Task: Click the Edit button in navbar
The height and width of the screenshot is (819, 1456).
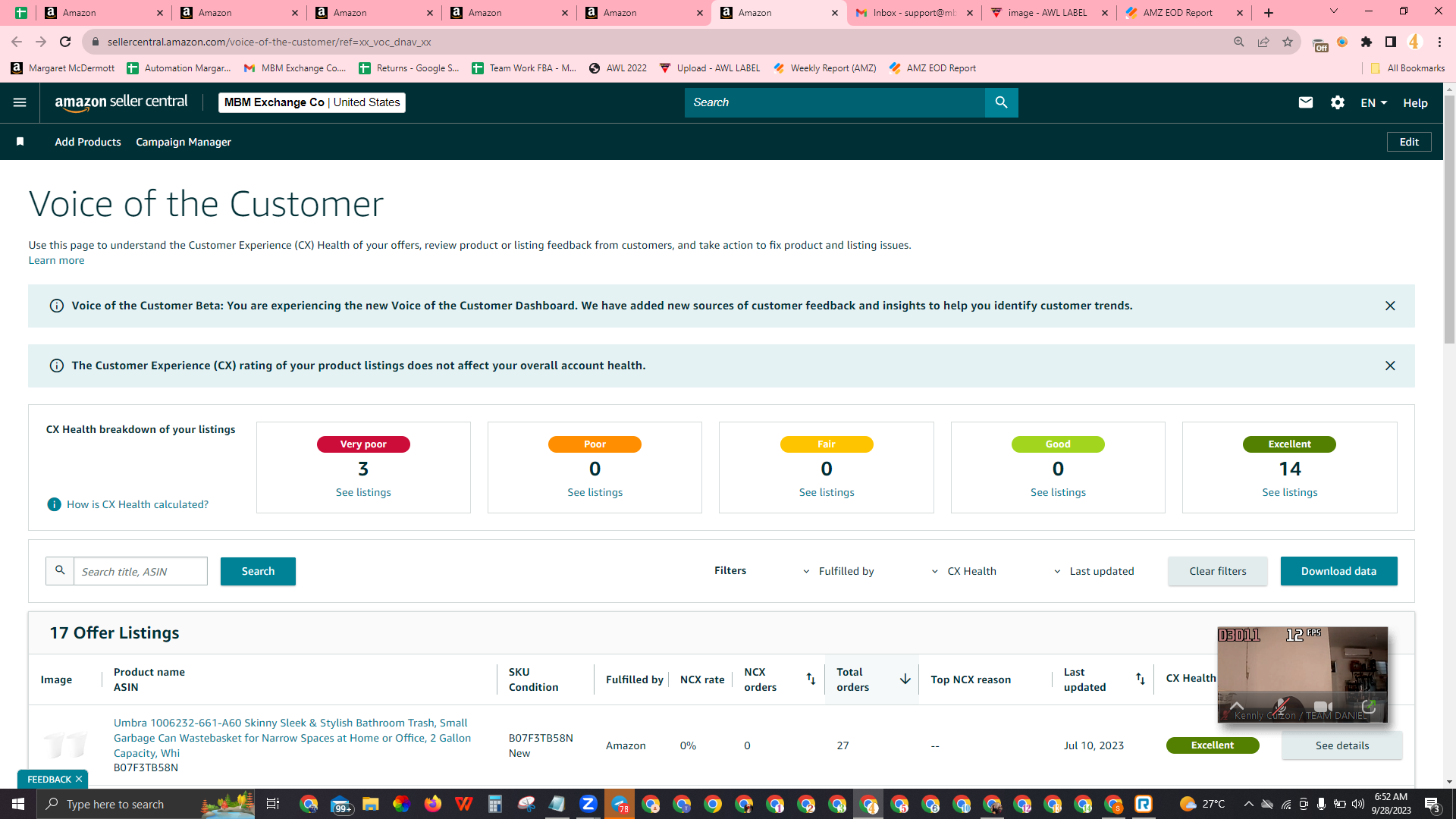Action: pyautogui.click(x=1409, y=142)
